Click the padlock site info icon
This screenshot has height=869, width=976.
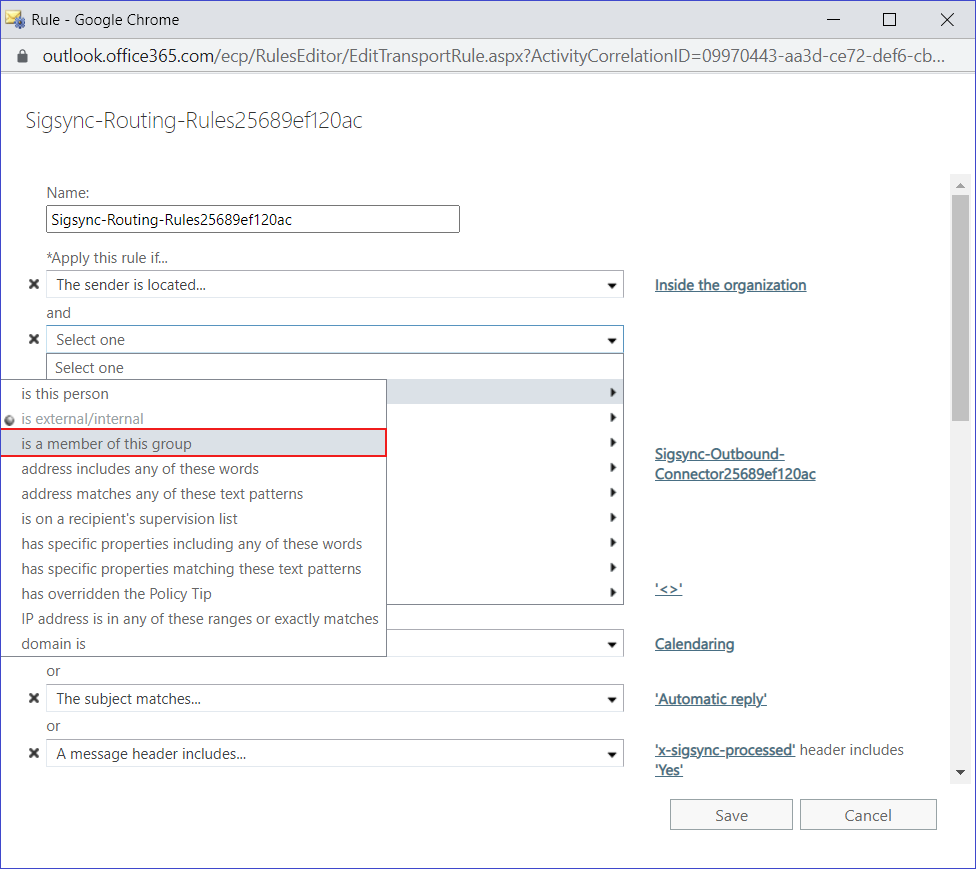[23, 56]
